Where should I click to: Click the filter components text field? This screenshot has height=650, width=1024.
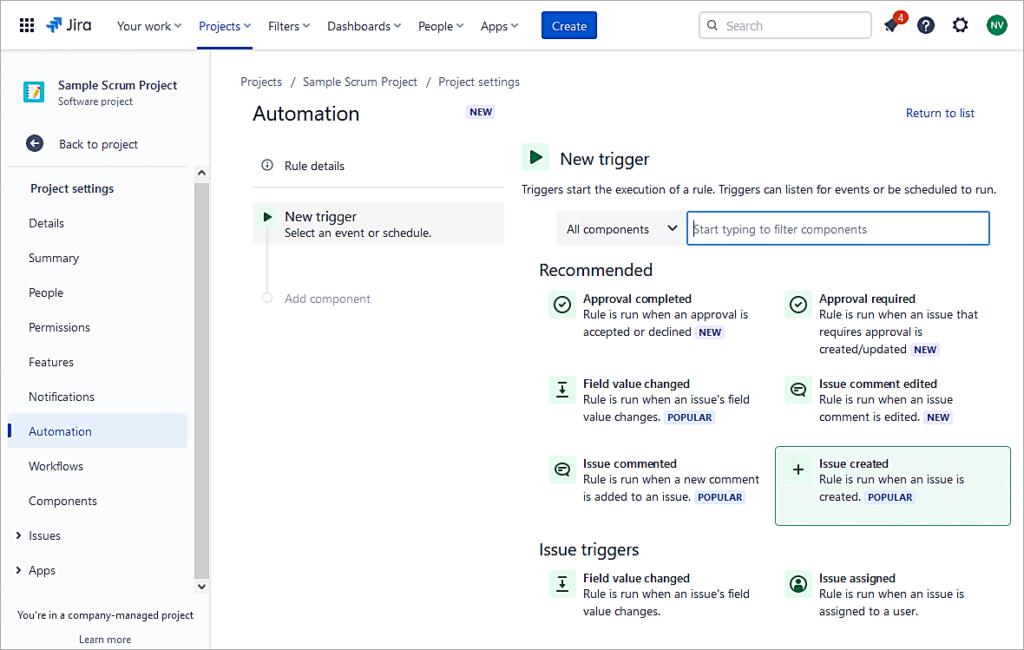click(x=837, y=229)
